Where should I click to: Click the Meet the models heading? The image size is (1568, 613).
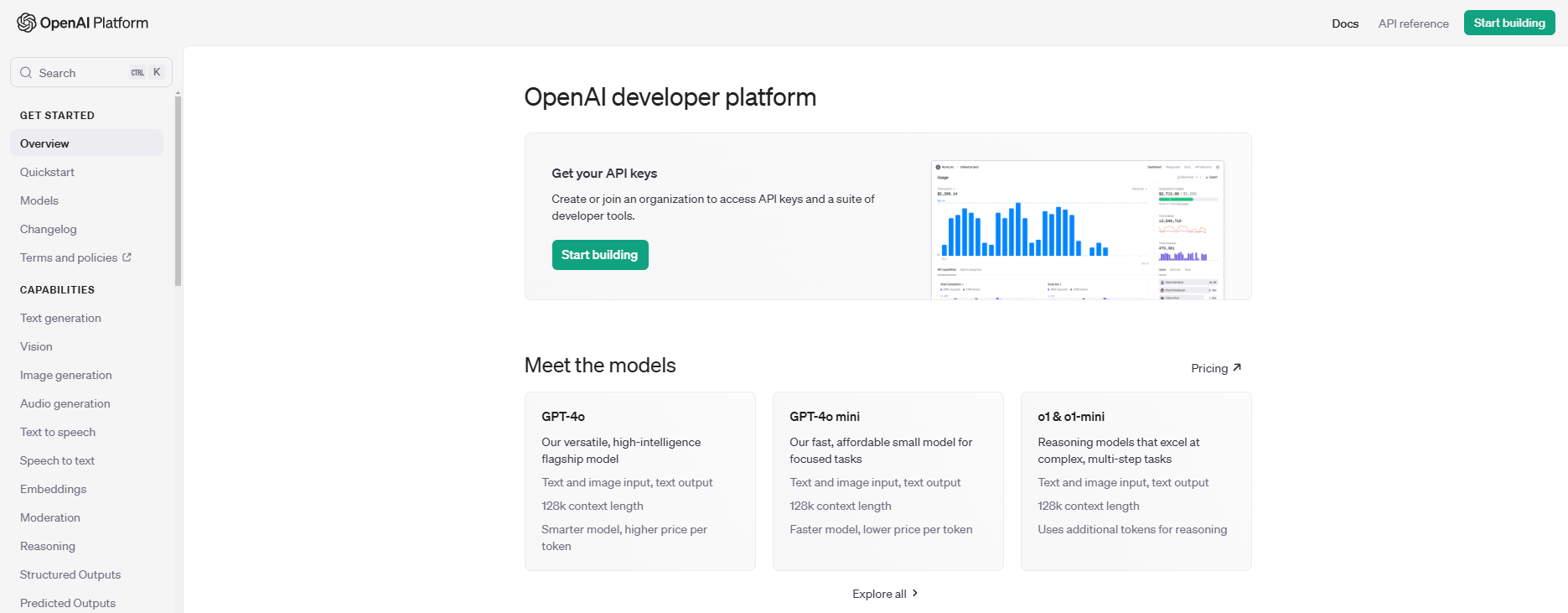point(600,366)
